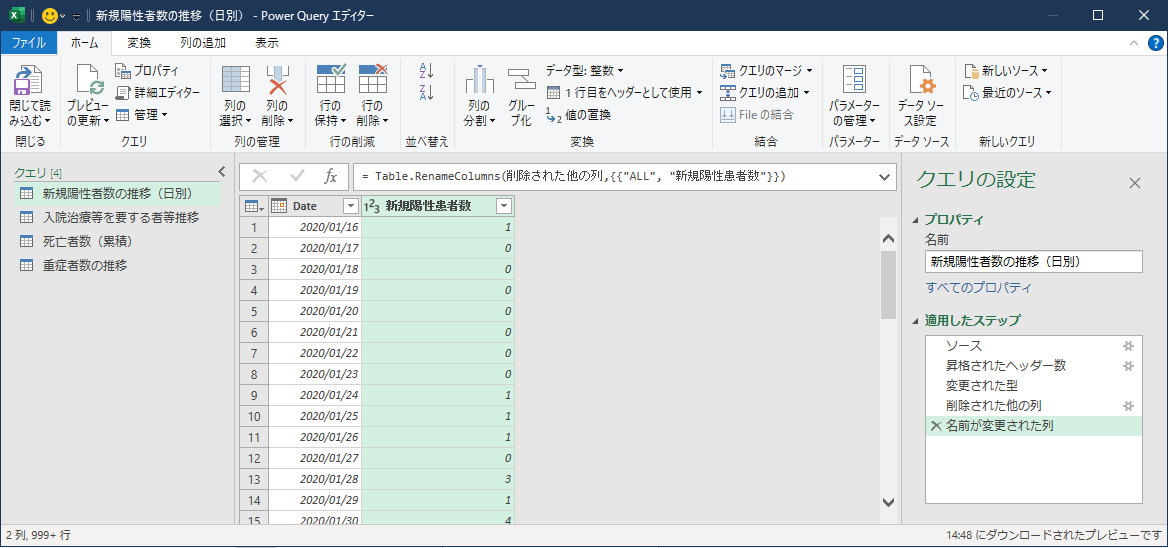1168x548 pixels.
Task: Click Manage Parameters (パラメーターの管理) icon
Action: (x=854, y=80)
